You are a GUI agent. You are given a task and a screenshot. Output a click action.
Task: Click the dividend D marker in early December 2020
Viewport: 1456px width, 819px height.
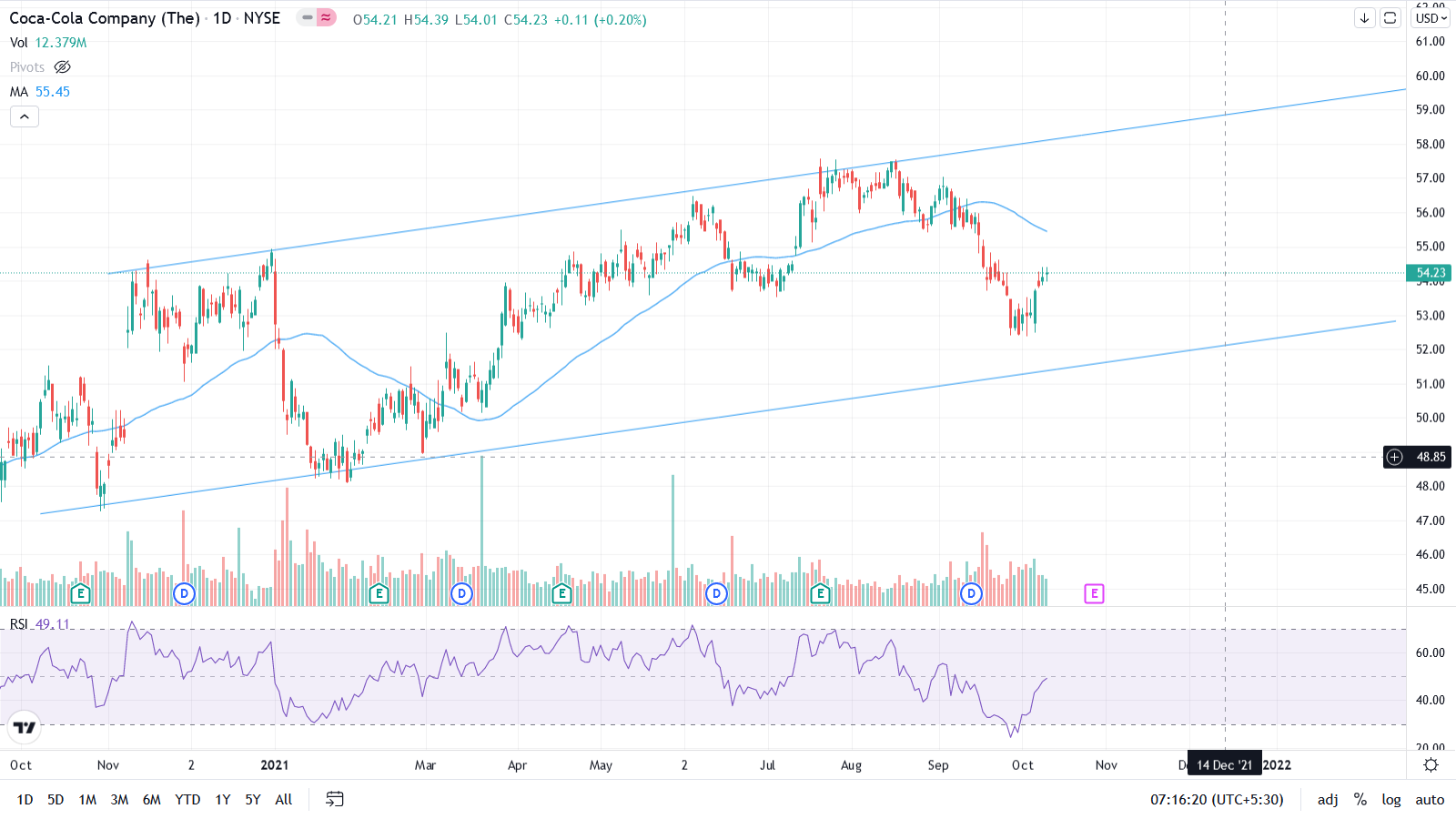click(x=184, y=594)
